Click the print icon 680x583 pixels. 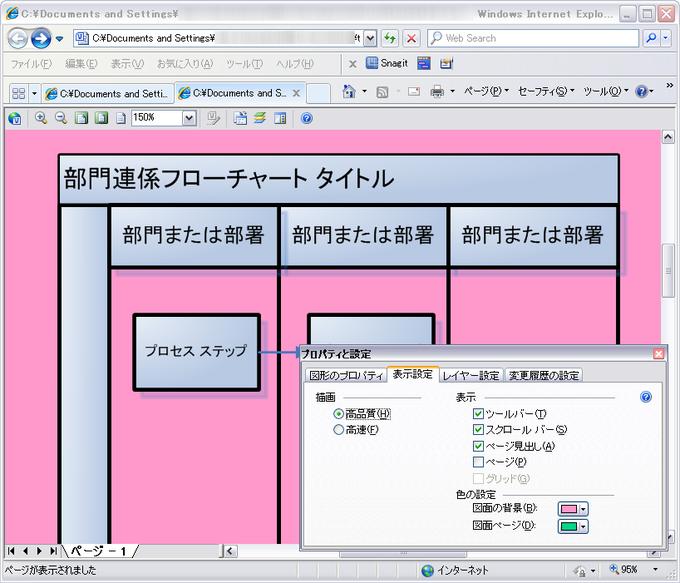pos(437,92)
